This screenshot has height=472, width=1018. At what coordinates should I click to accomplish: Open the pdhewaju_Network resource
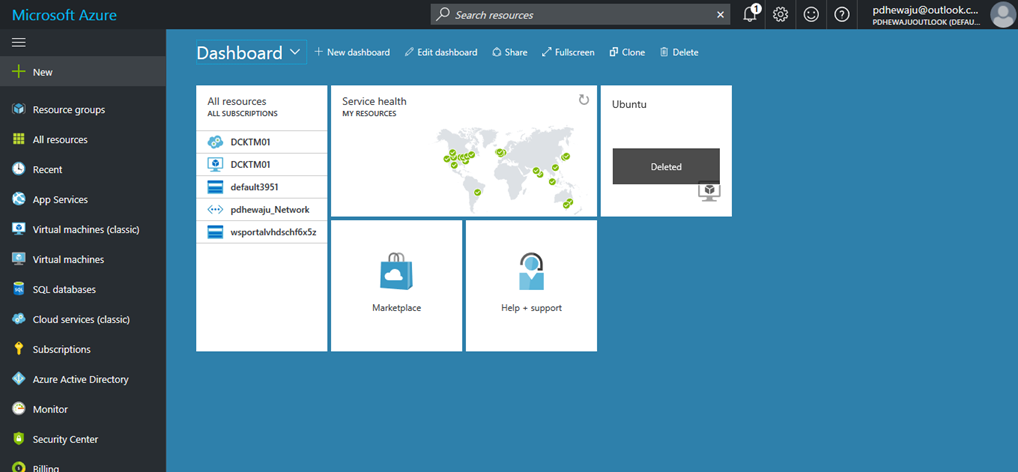[262, 210]
